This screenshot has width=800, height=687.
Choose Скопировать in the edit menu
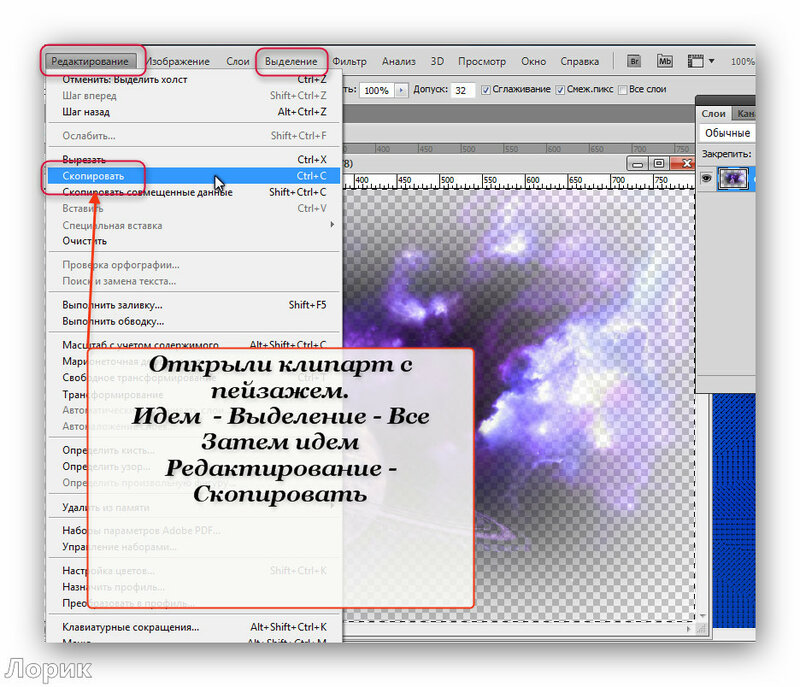point(194,176)
